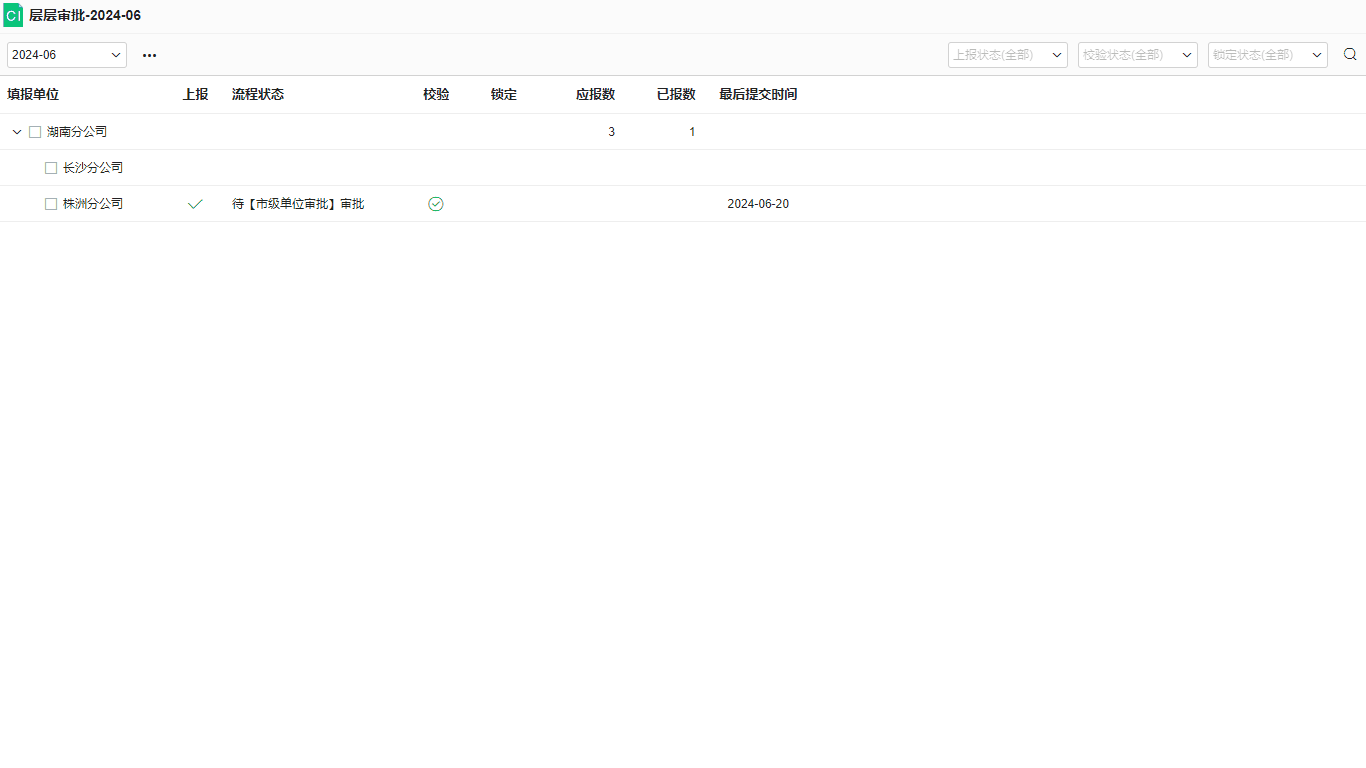
Task: Open the 2024-06 period dropdown
Action: pos(67,55)
